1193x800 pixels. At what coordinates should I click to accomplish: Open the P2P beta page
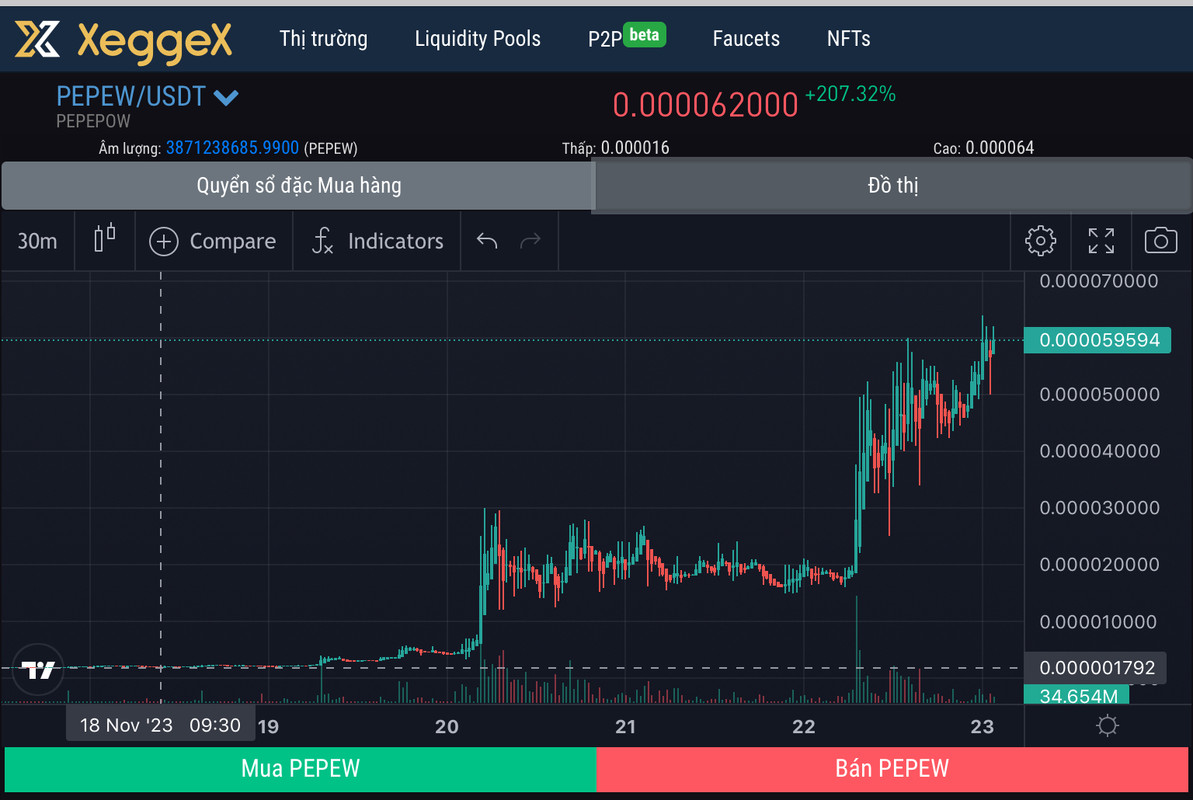[x=626, y=37]
